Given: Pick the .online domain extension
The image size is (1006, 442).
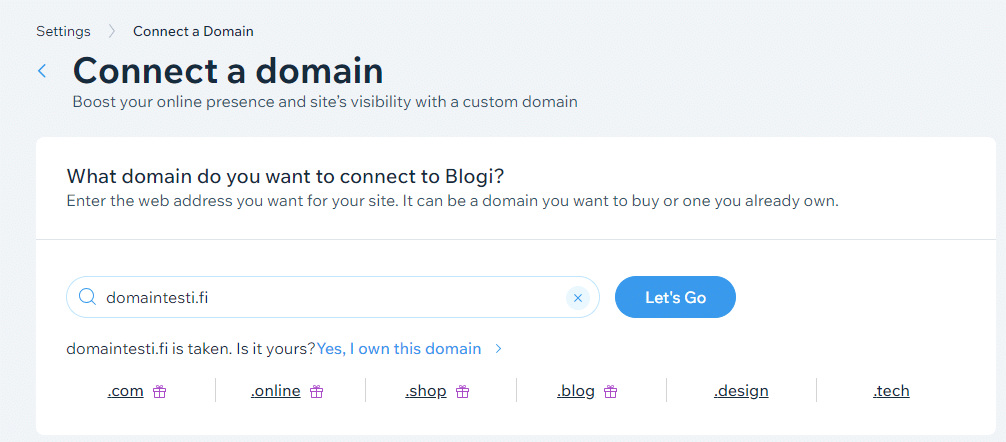Looking at the screenshot, I should [276, 391].
